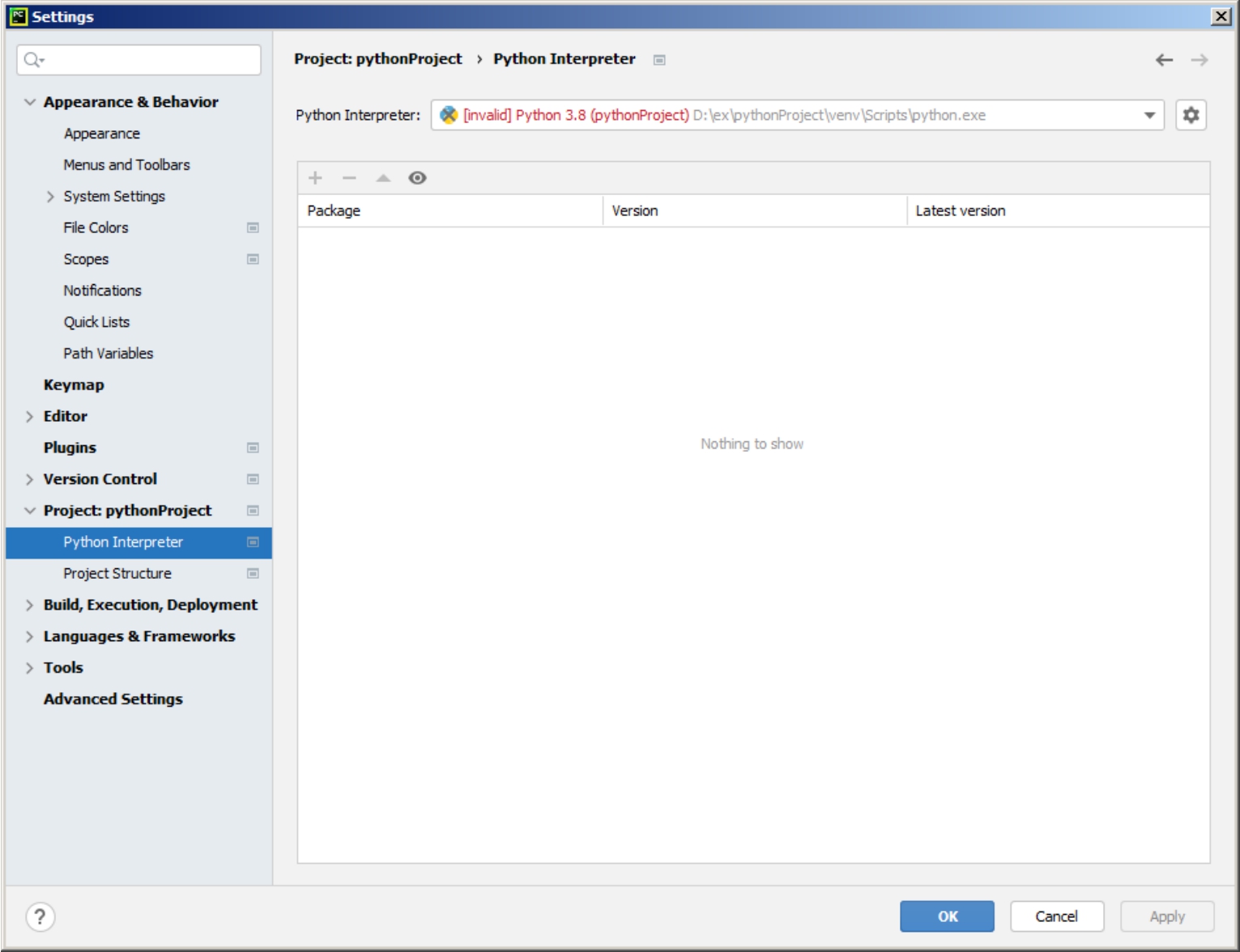Select Project Structure in the sidebar

tap(117, 573)
